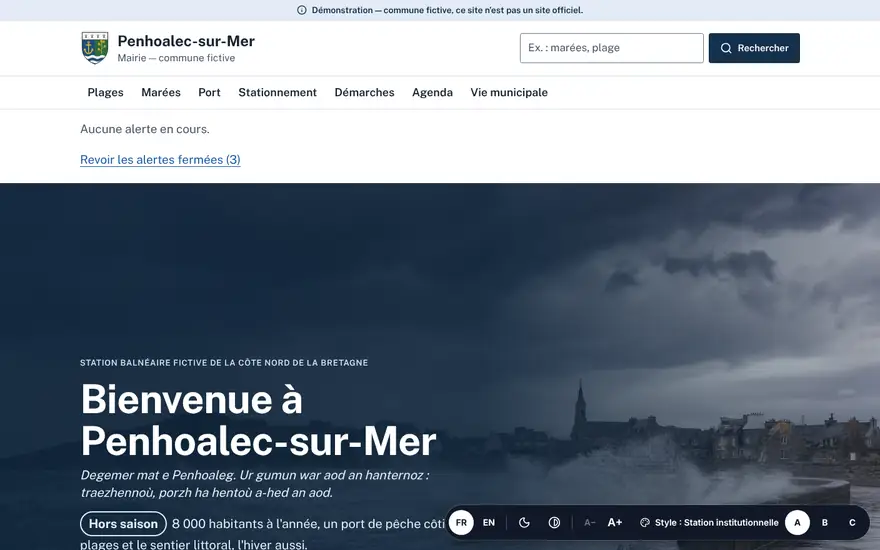Open the Démarches menu item
The height and width of the screenshot is (550, 880).
[x=364, y=93]
